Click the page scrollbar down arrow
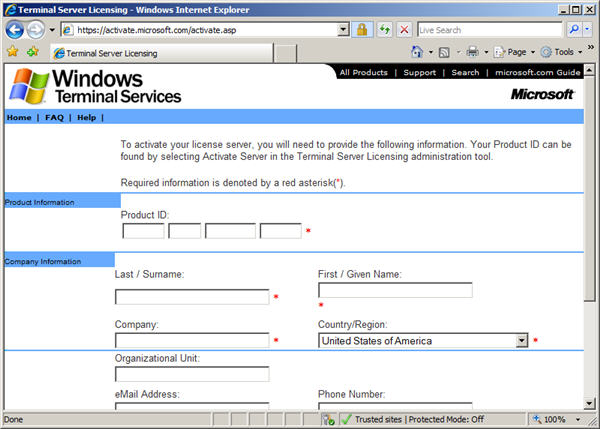600x429 pixels. 589,403
